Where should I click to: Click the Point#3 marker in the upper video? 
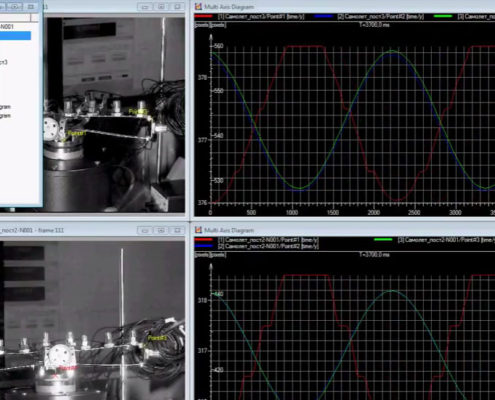pos(138,111)
